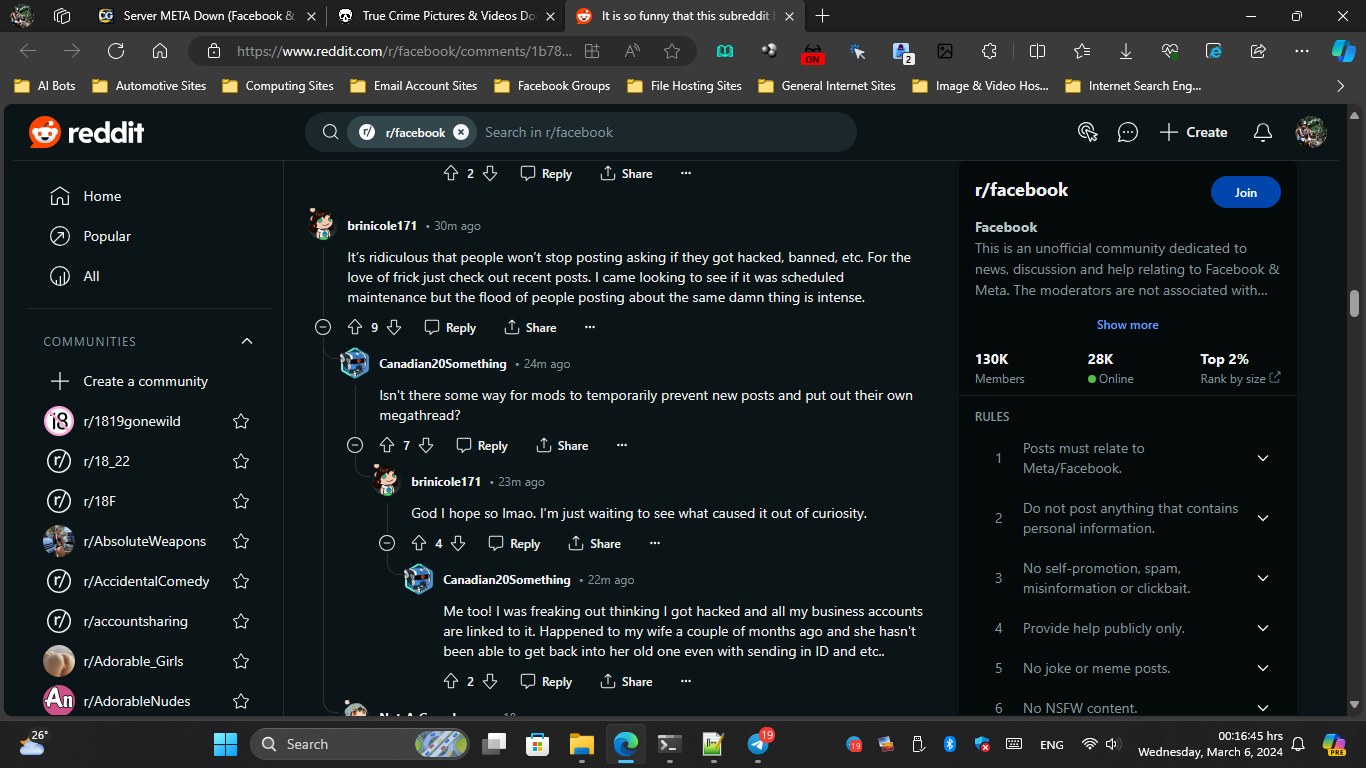
Task: Favorite the r/18F community star
Action: (x=241, y=501)
